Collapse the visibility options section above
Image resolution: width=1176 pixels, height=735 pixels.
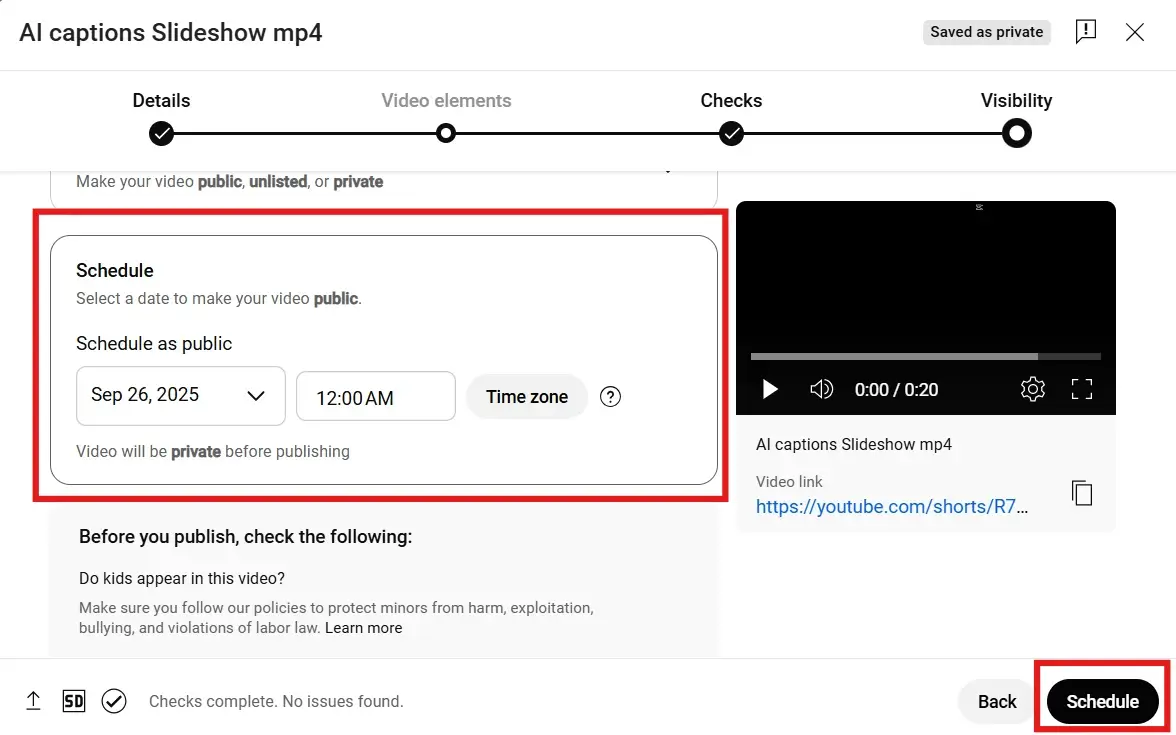tap(668, 171)
